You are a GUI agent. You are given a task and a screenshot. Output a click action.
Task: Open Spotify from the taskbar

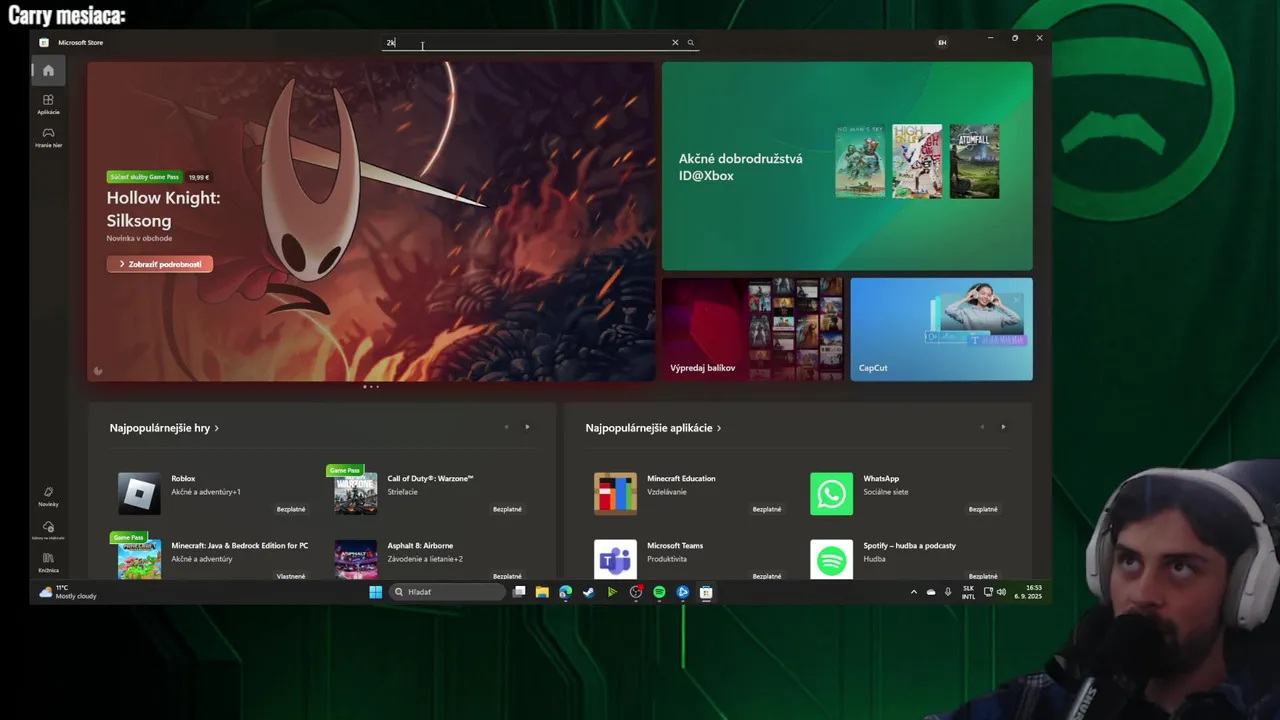[659, 592]
